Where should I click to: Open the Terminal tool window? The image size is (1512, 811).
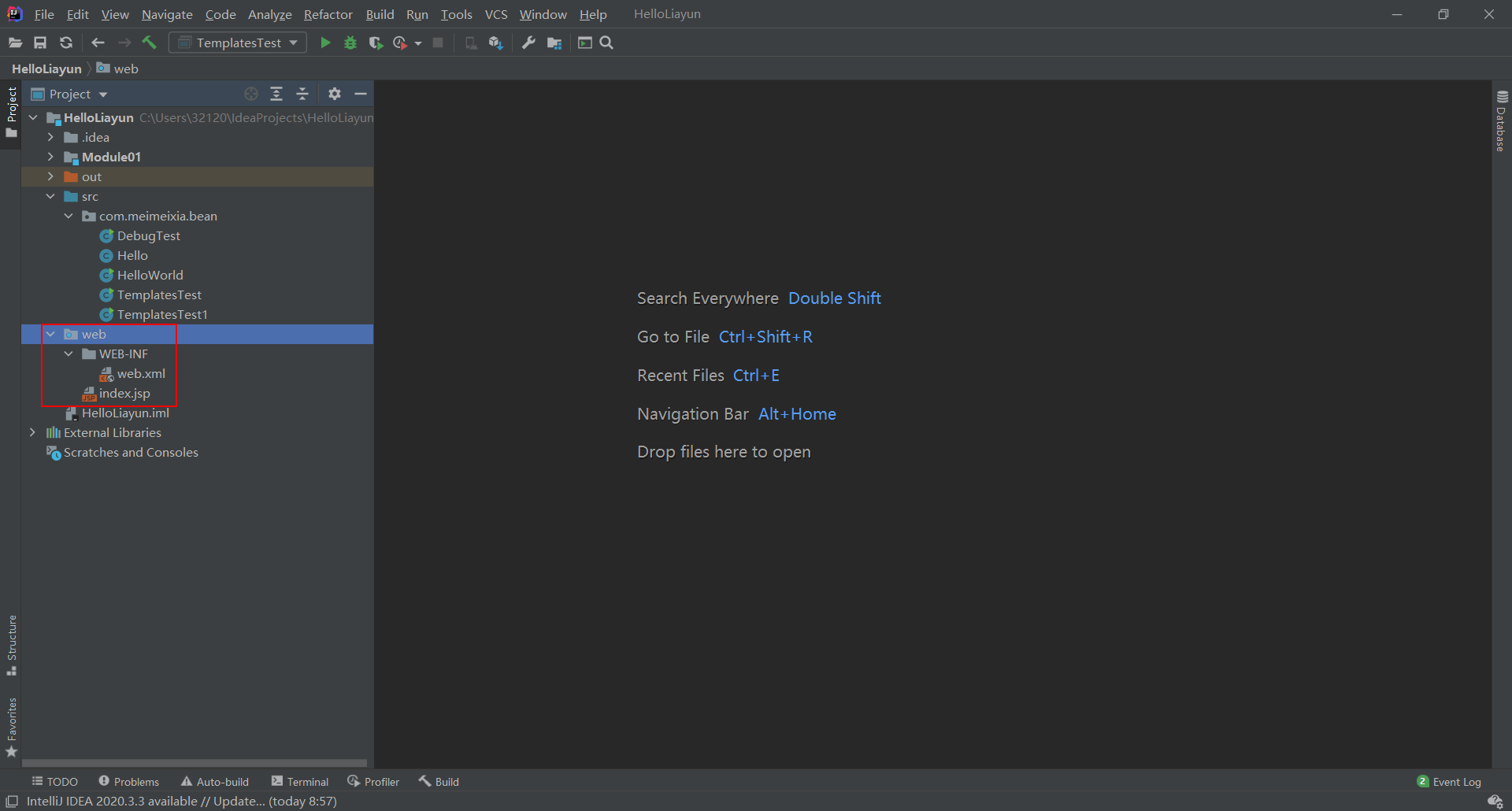[x=300, y=781]
